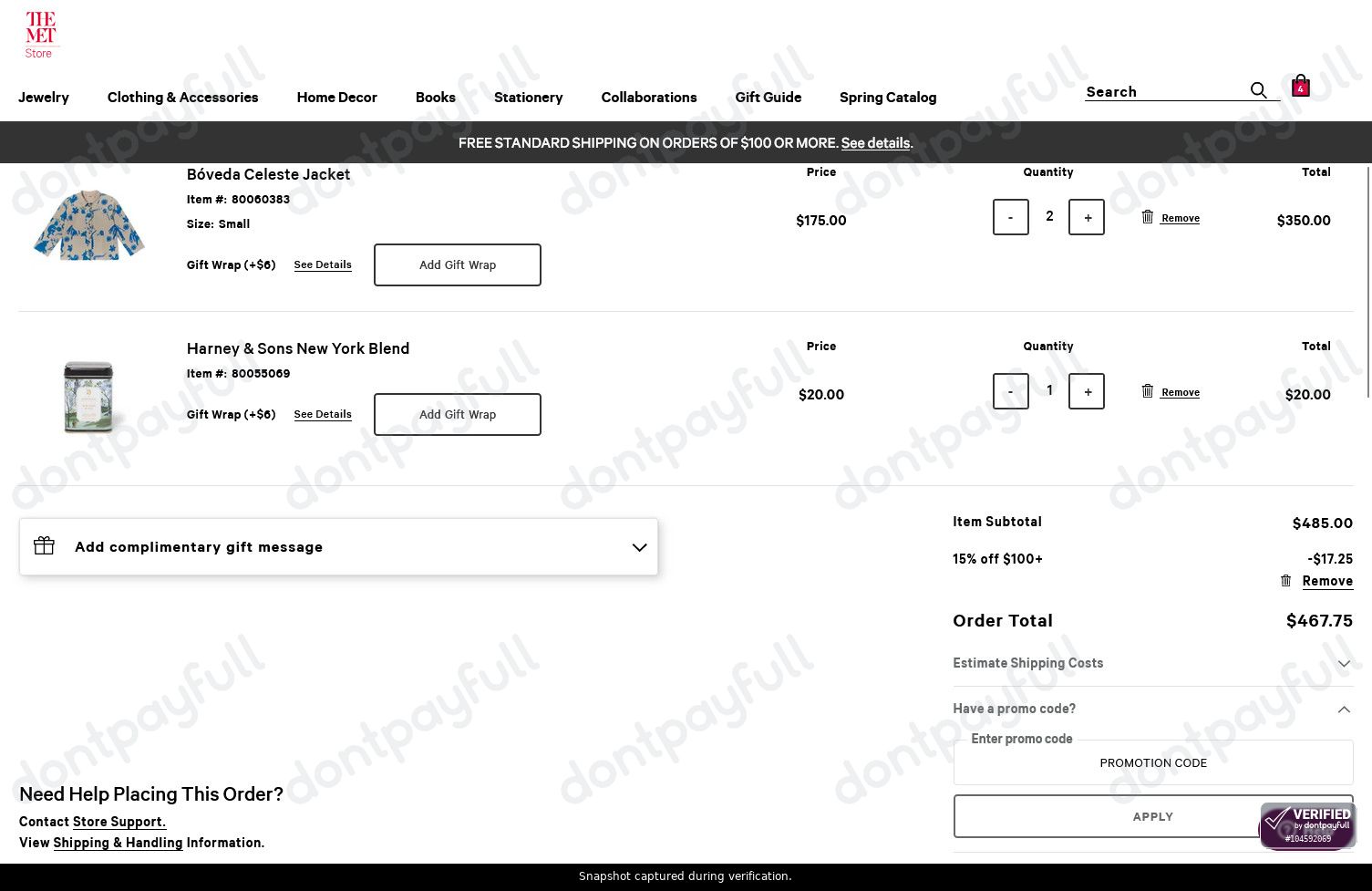Increase quantity of Harney & Sons tea
Viewport: 1372px width, 891px height.
tap(1087, 391)
